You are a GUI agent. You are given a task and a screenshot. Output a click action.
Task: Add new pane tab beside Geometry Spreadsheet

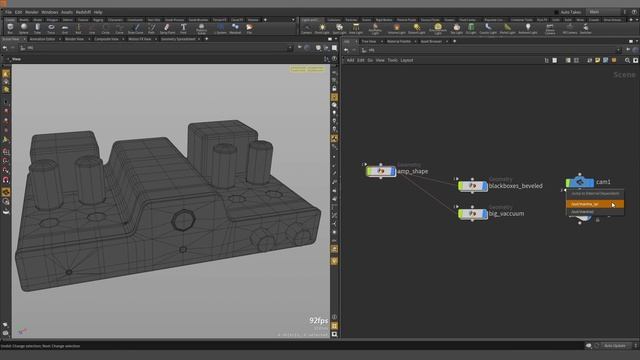pos(207,39)
